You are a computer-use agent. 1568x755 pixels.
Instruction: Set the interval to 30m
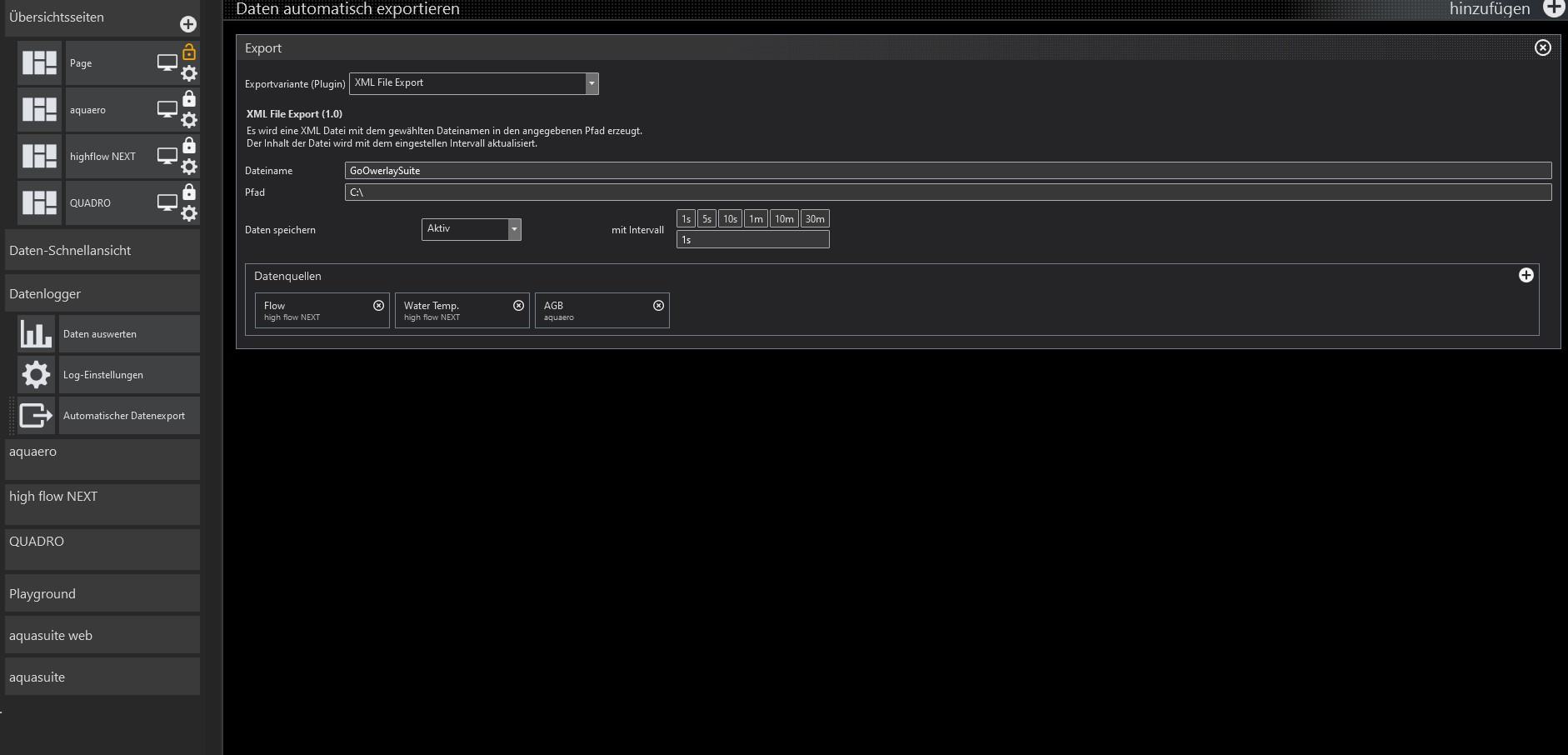coord(815,219)
